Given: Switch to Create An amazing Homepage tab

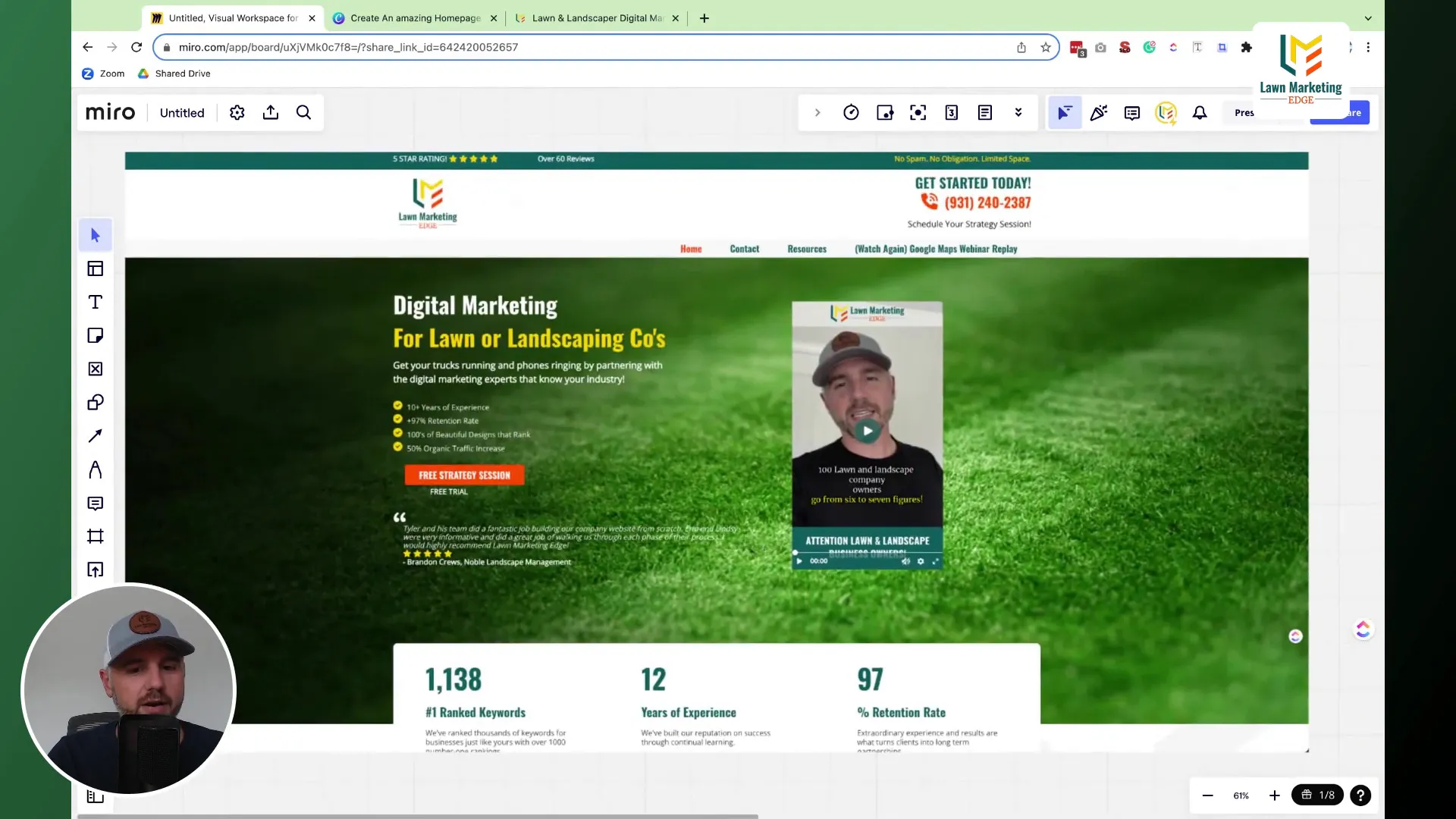Looking at the screenshot, I should 415,17.
